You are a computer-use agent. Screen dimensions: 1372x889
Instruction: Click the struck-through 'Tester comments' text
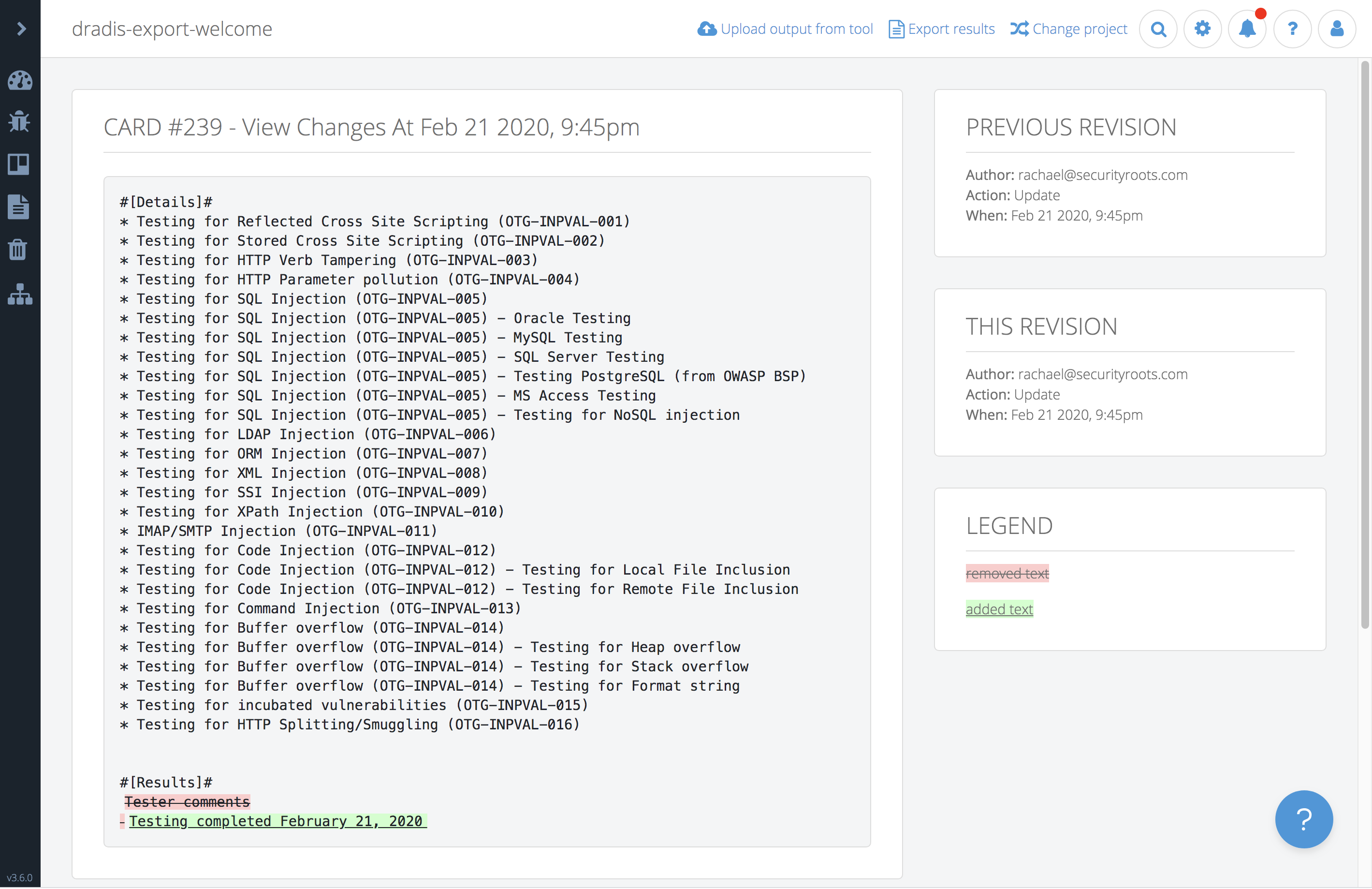[188, 801]
